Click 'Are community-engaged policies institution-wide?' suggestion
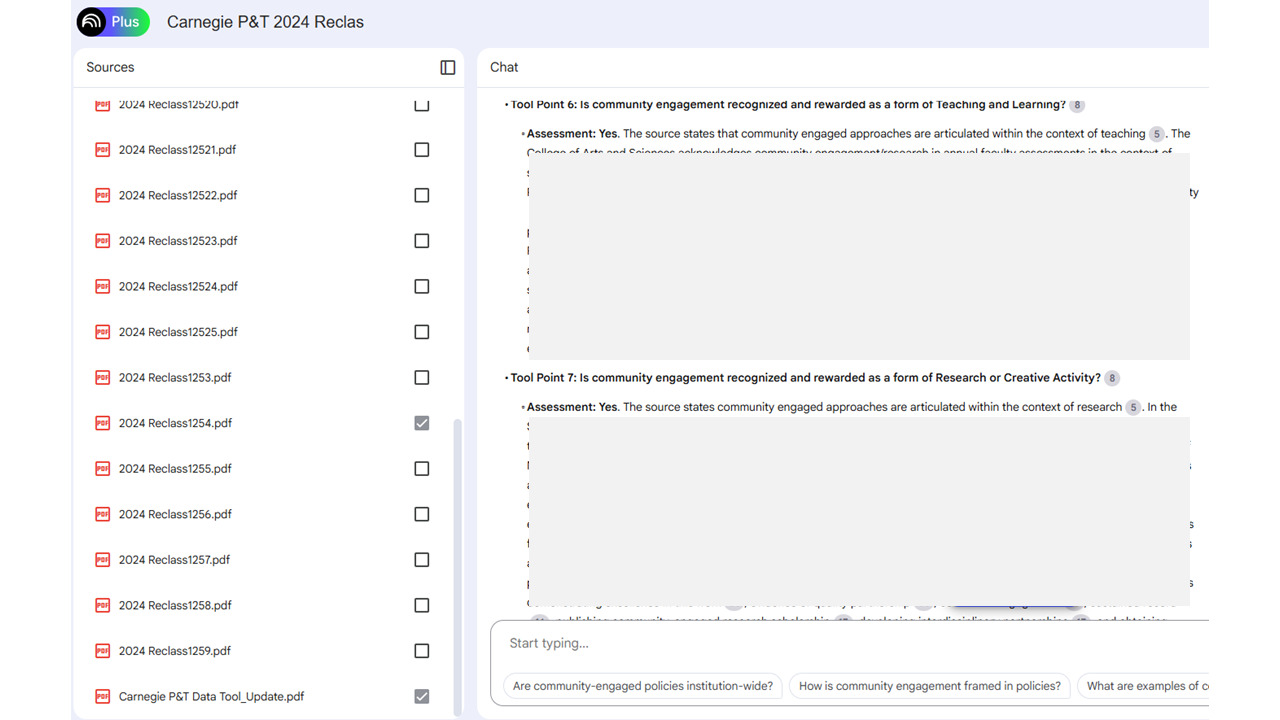Image resolution: width=1280 pixels, height=720 pixels. (642, 686)
